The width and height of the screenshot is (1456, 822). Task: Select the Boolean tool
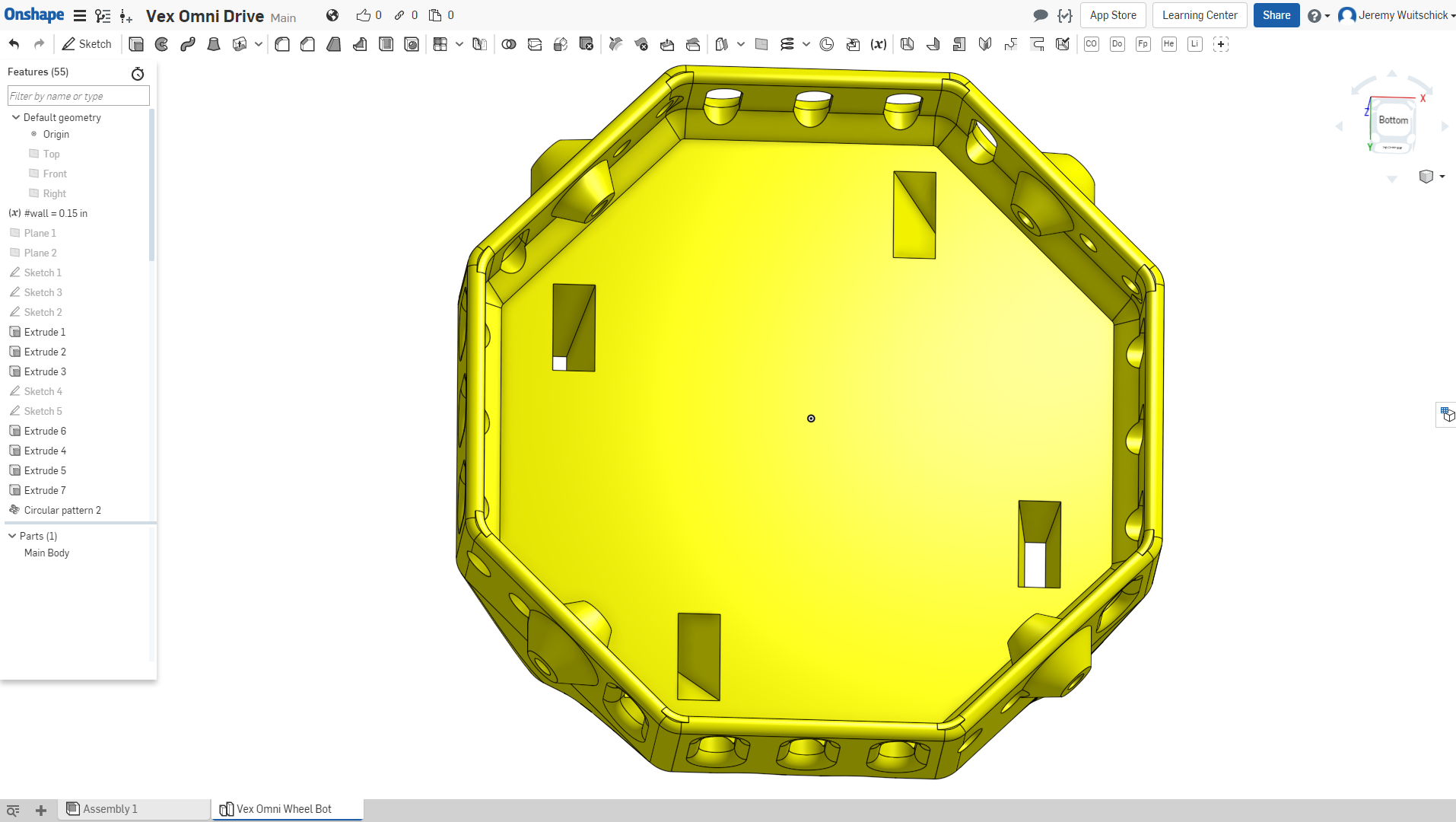tap(509, 44)
